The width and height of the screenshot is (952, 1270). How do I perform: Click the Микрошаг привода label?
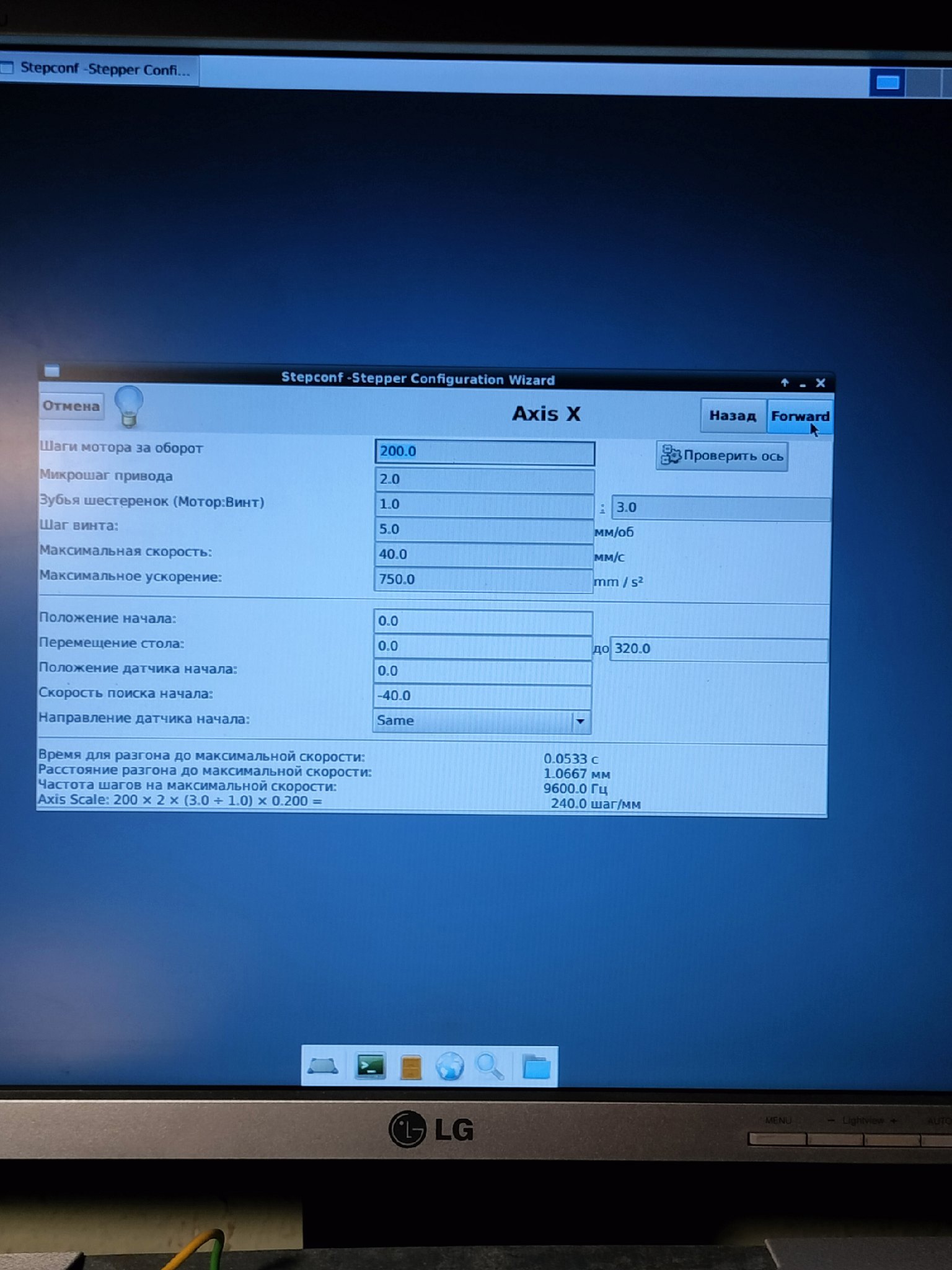coord(106,476)
